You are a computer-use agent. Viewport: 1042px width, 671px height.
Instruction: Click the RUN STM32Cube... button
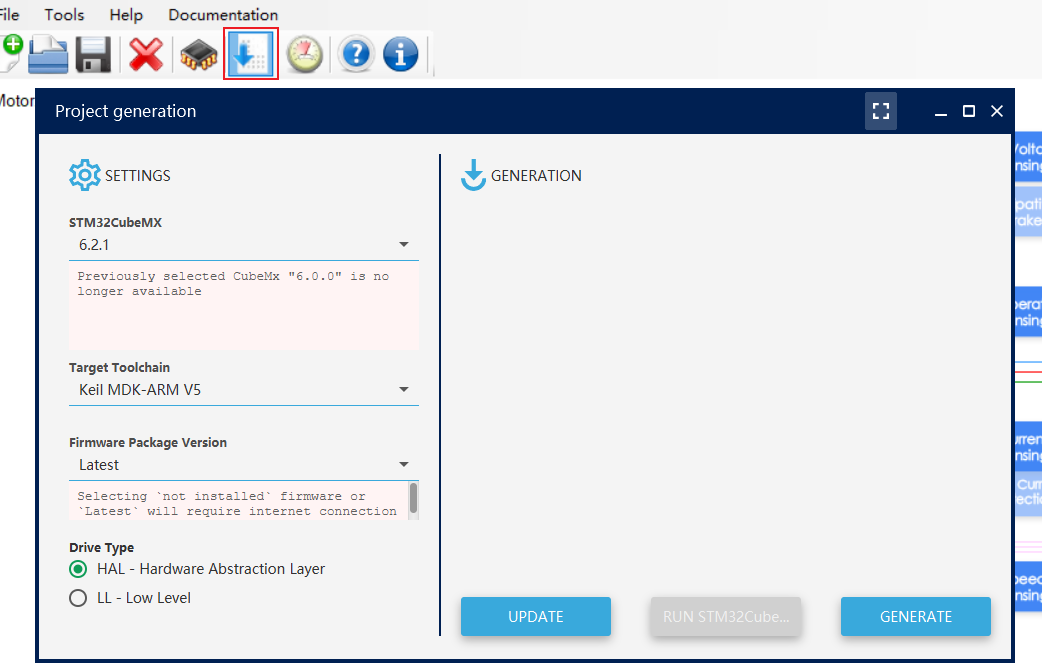[726, 617]
